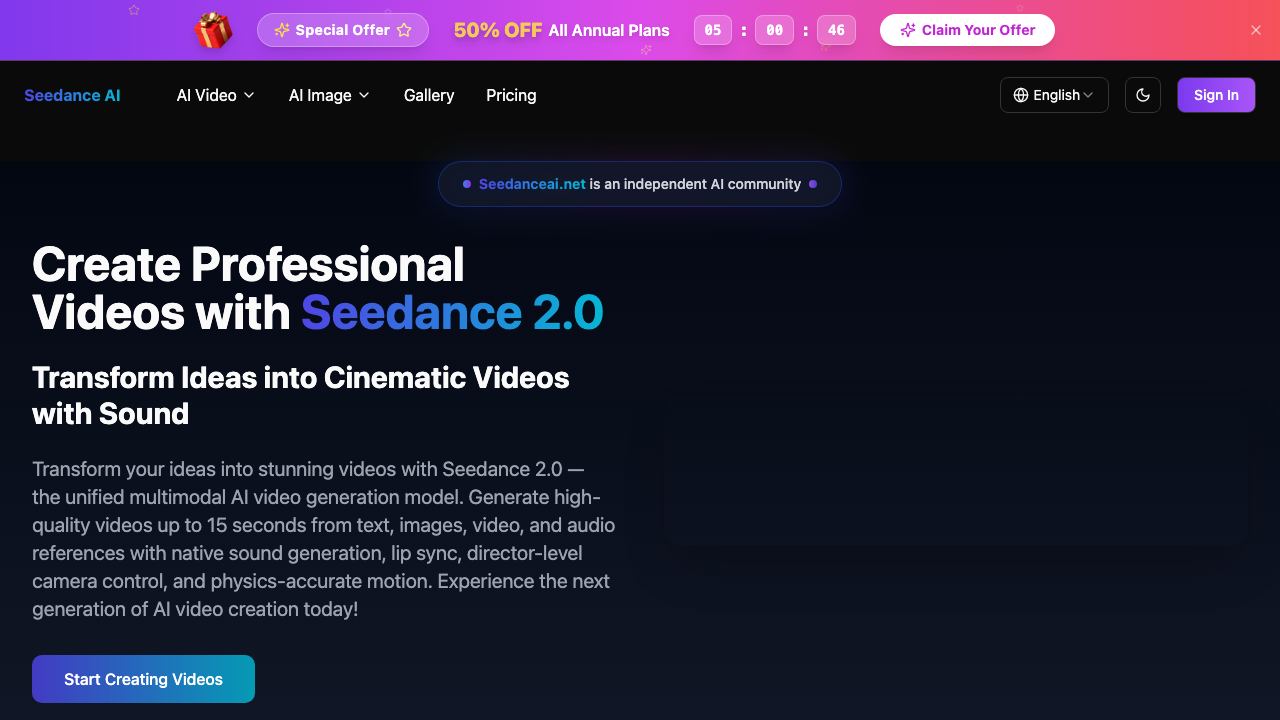The width and height of the screenshot is (1280, 720).
Task: Open the Gallery page
Action: pyautogui.click(x=429, y=95)
